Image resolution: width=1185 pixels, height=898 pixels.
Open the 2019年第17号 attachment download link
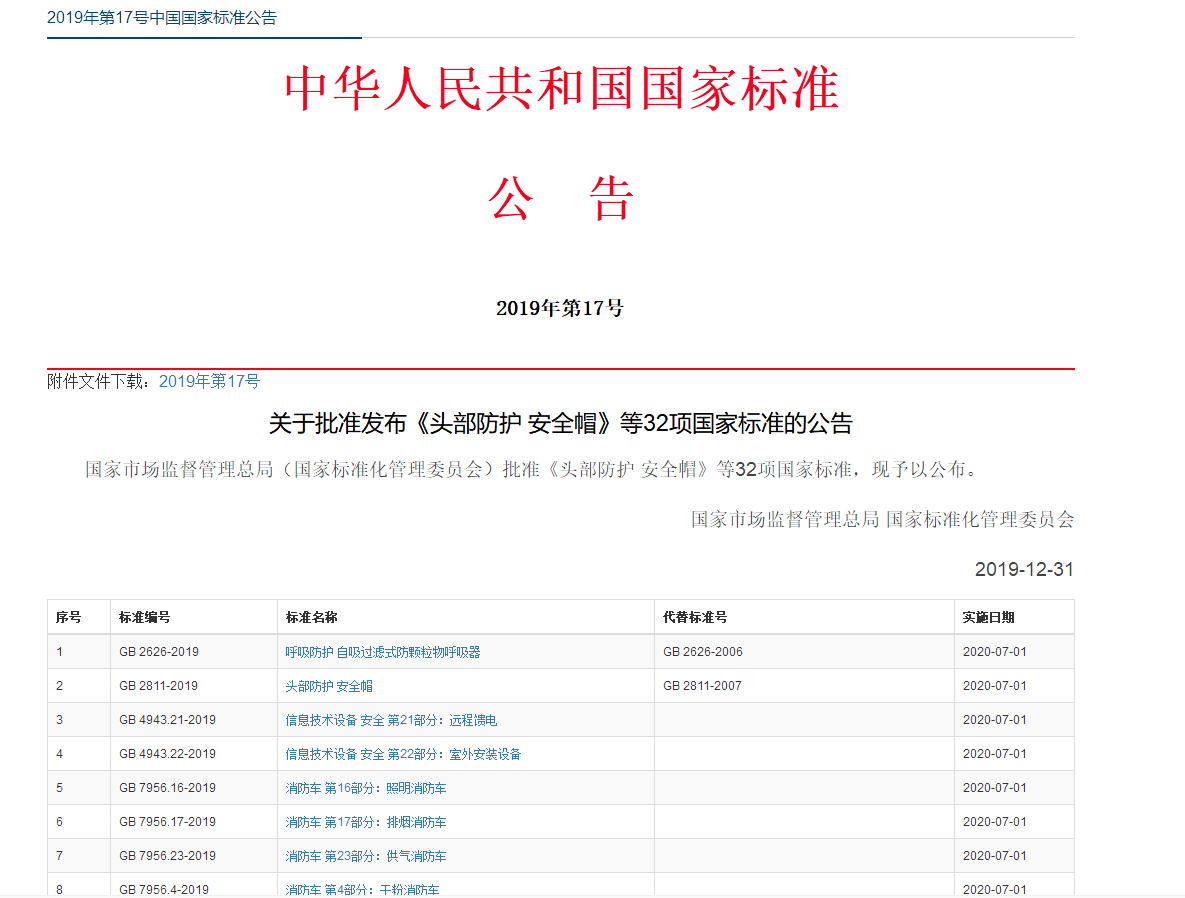click(x=209, y=381)
